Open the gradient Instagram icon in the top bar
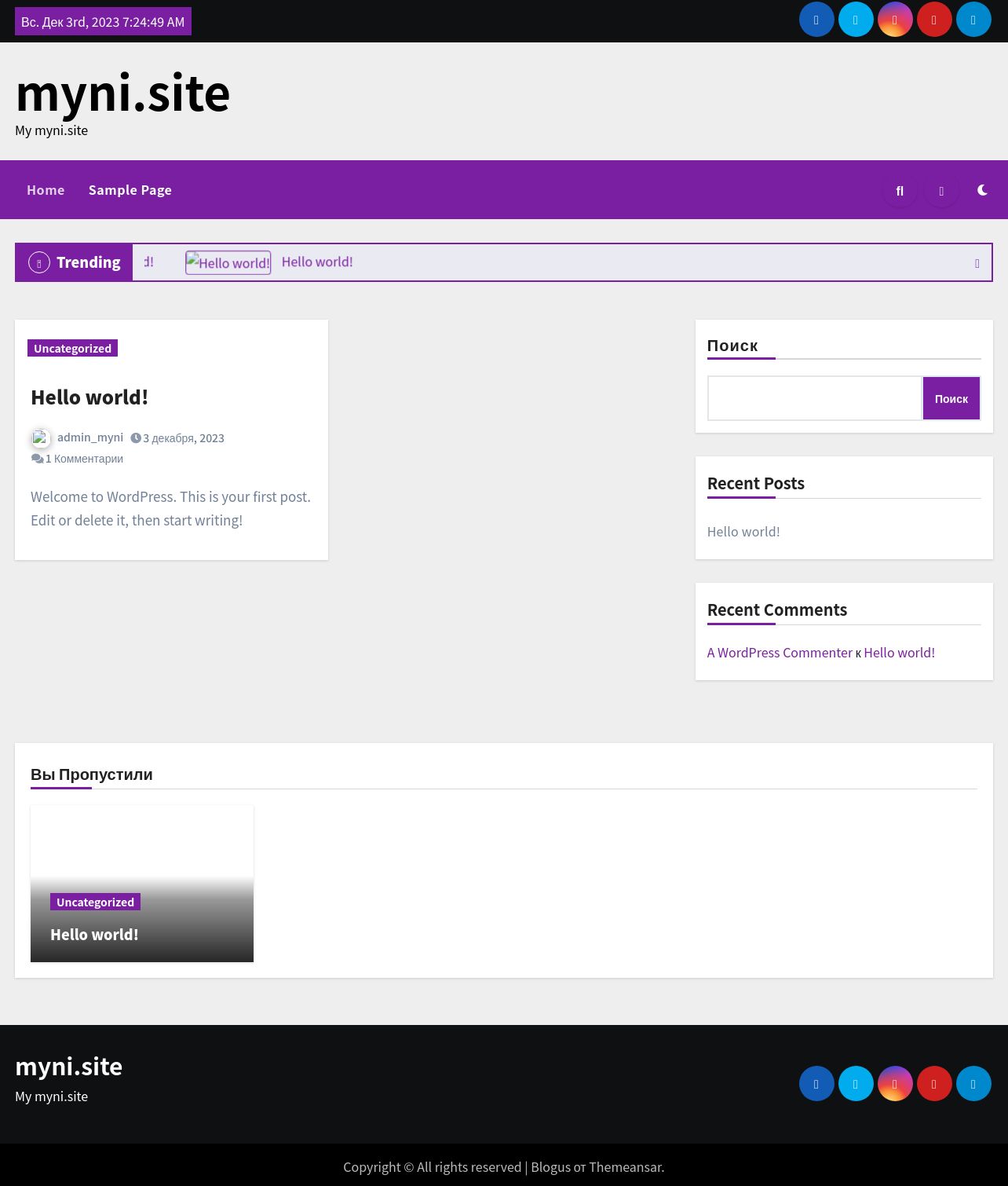The width and height of the screenshot is (1008, 1186). 895,20
